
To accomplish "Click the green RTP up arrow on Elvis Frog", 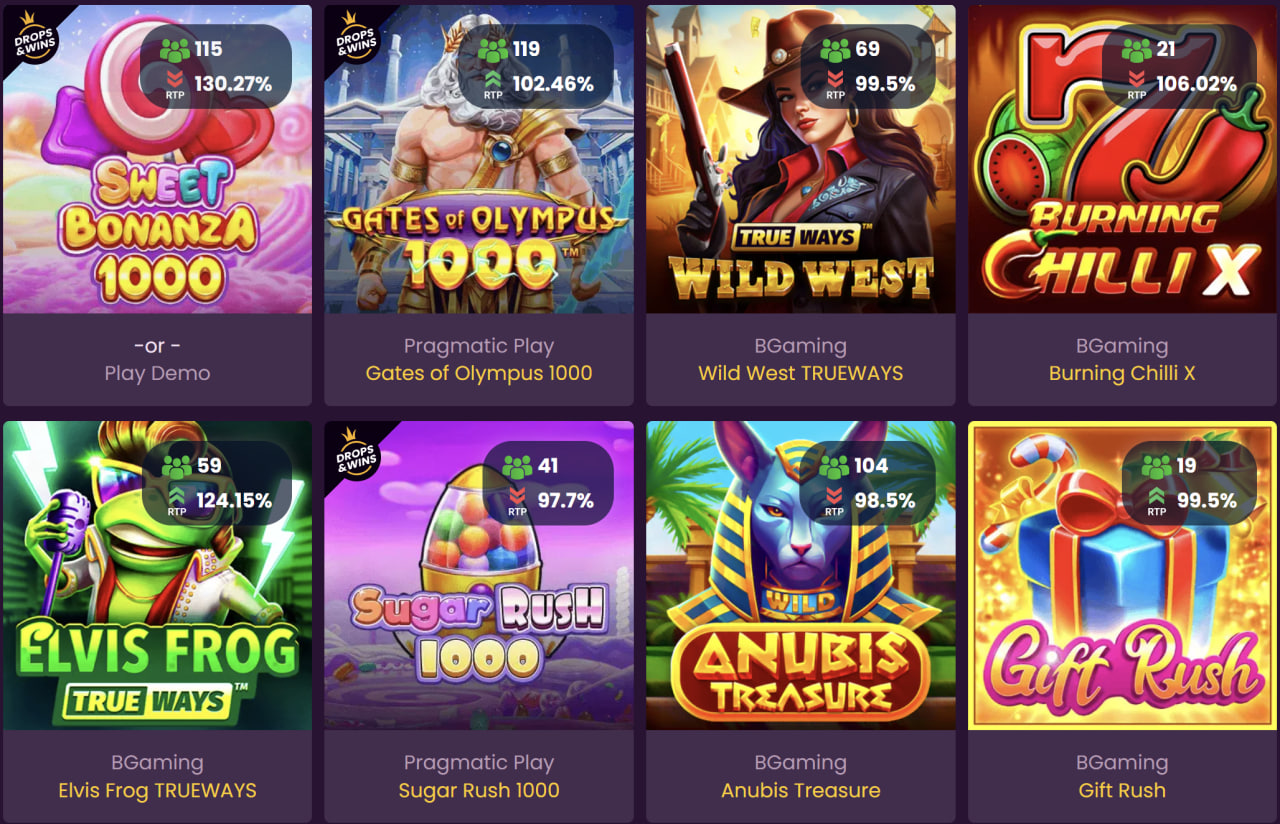I will 177,494.
